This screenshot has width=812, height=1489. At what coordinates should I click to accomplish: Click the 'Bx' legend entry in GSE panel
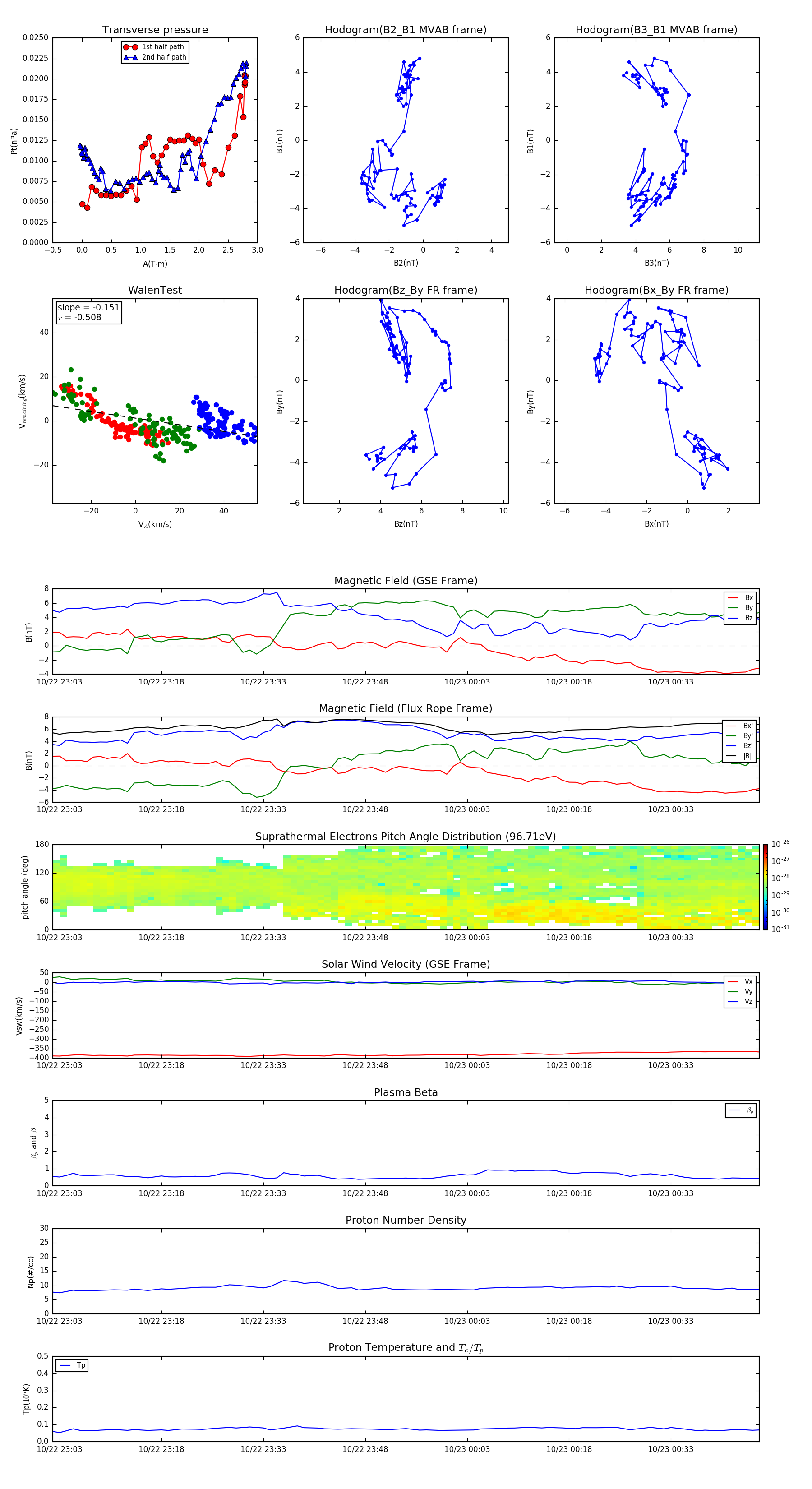(740, 598)
